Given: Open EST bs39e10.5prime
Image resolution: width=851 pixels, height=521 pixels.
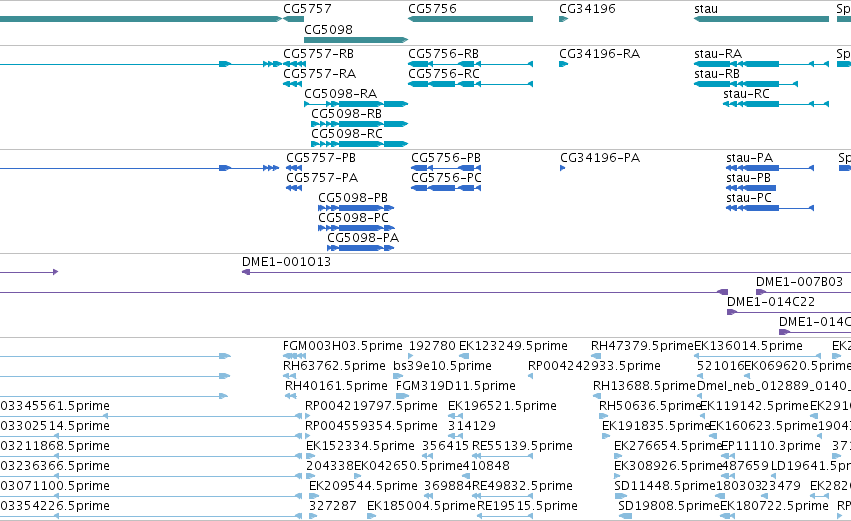Looking at the screenshot, I should point(442,366).
